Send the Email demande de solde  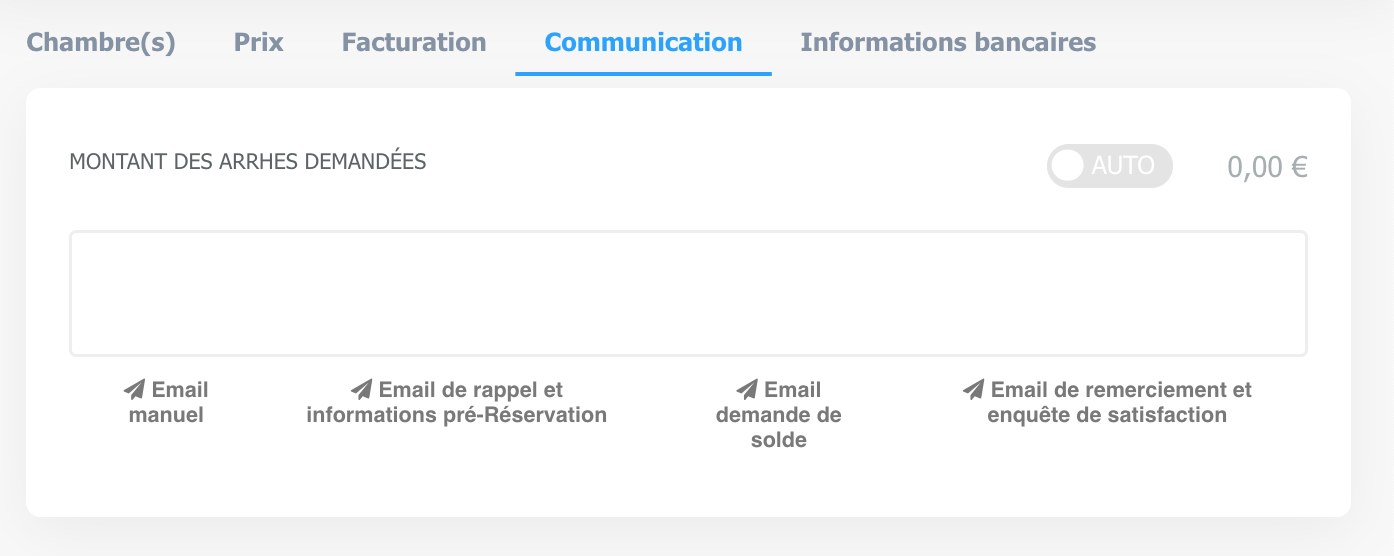(x=779, y=414)
